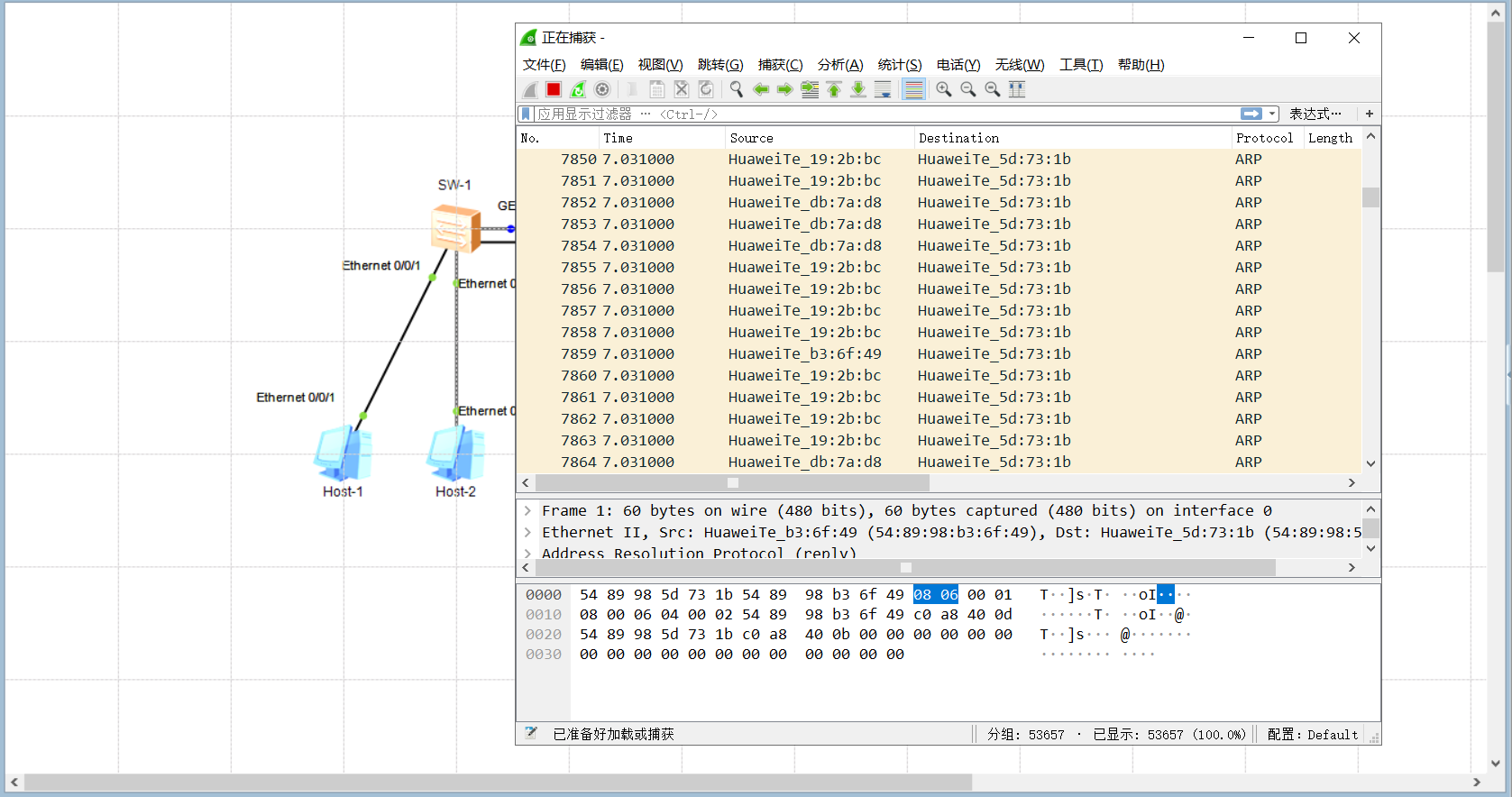
Task: Open the 文件(F) menu
Action: click(545, 65)
